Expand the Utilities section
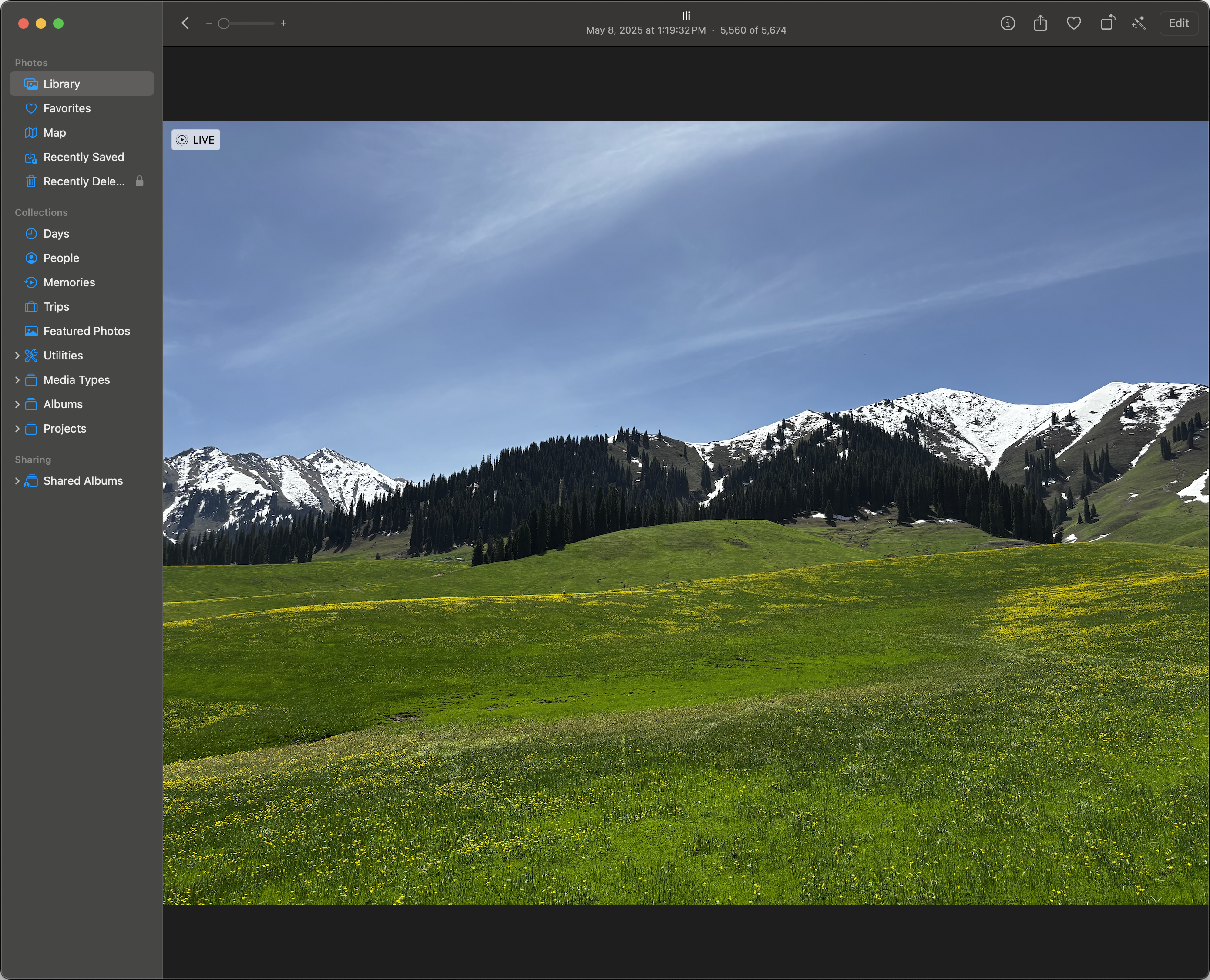The image size is (1210, 980). coord(17,356)
